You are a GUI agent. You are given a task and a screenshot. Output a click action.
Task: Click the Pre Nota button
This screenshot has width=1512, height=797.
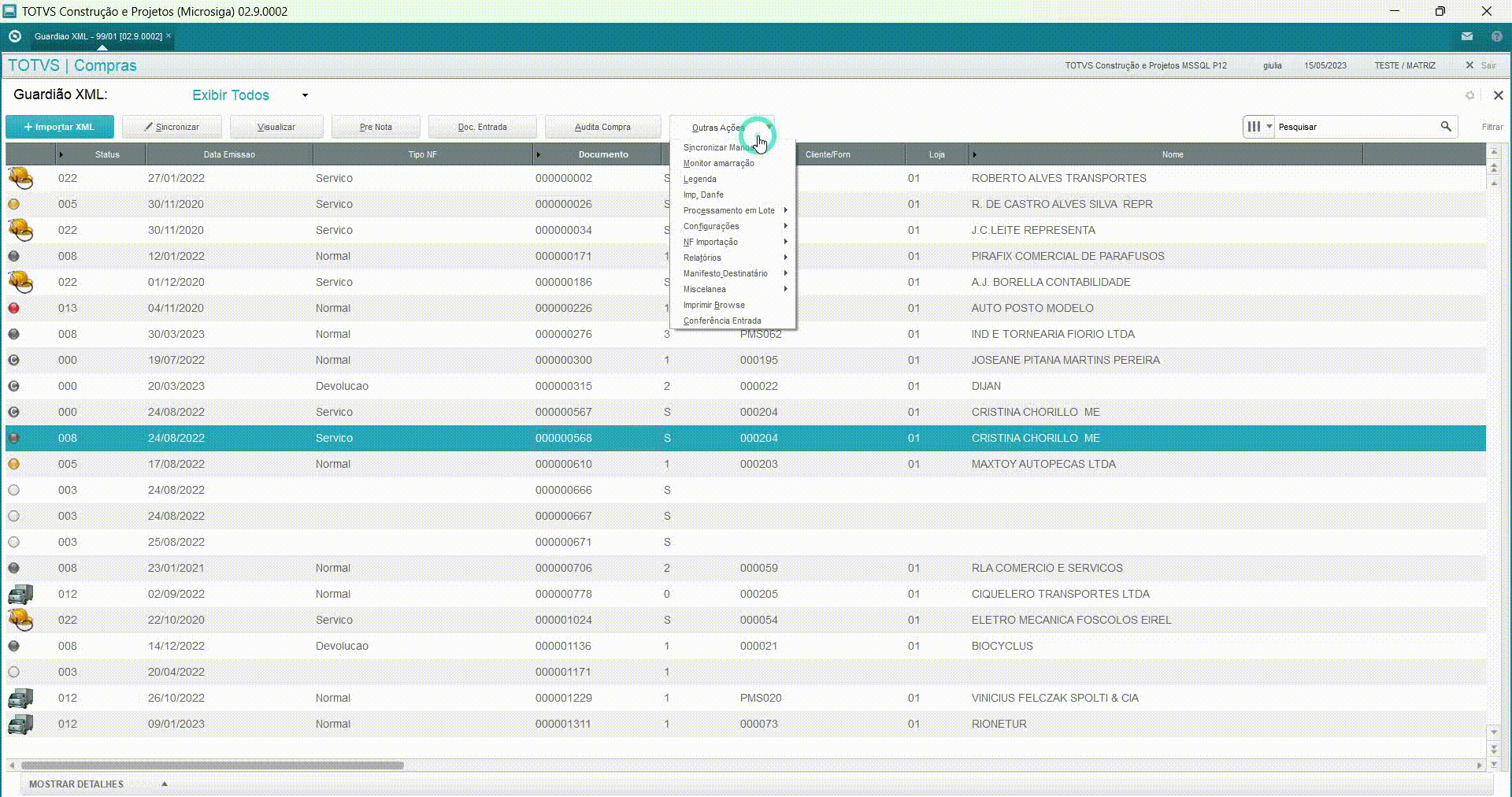(x=376, y=127)
